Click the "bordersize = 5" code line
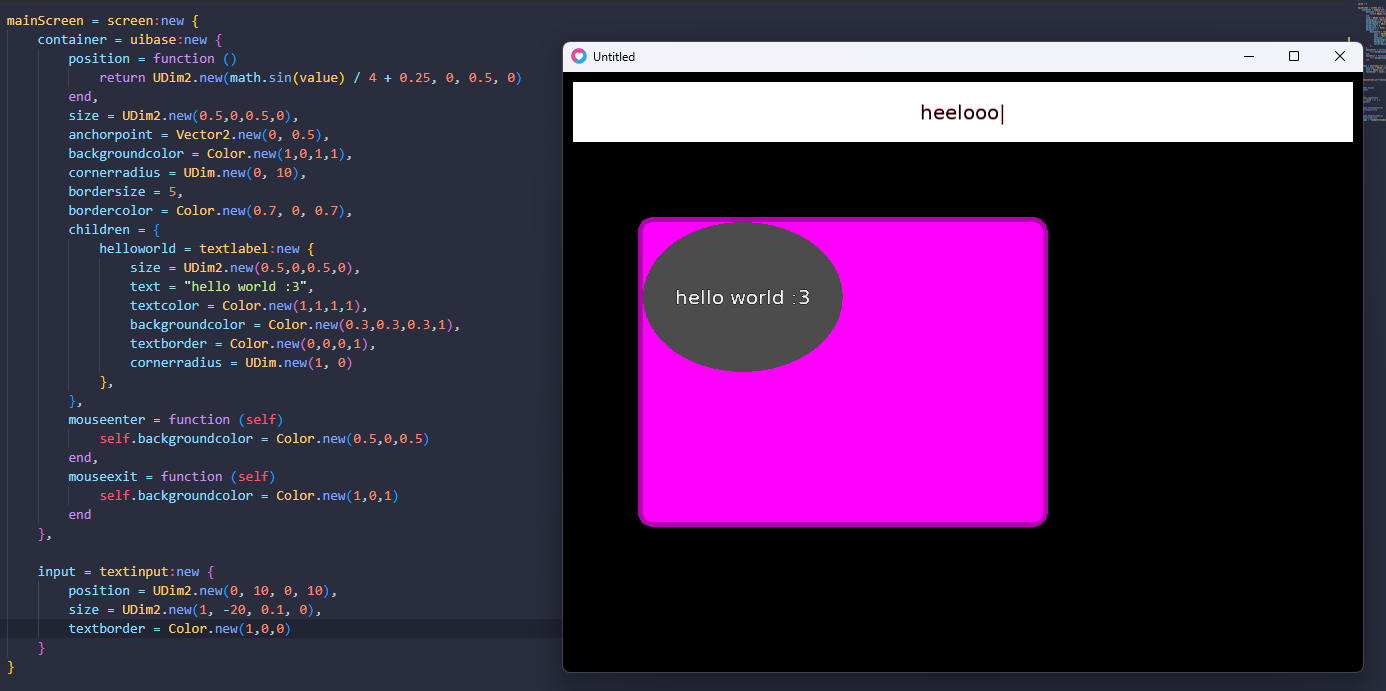This screenshot has height=691, width=1386. (125, 192)
